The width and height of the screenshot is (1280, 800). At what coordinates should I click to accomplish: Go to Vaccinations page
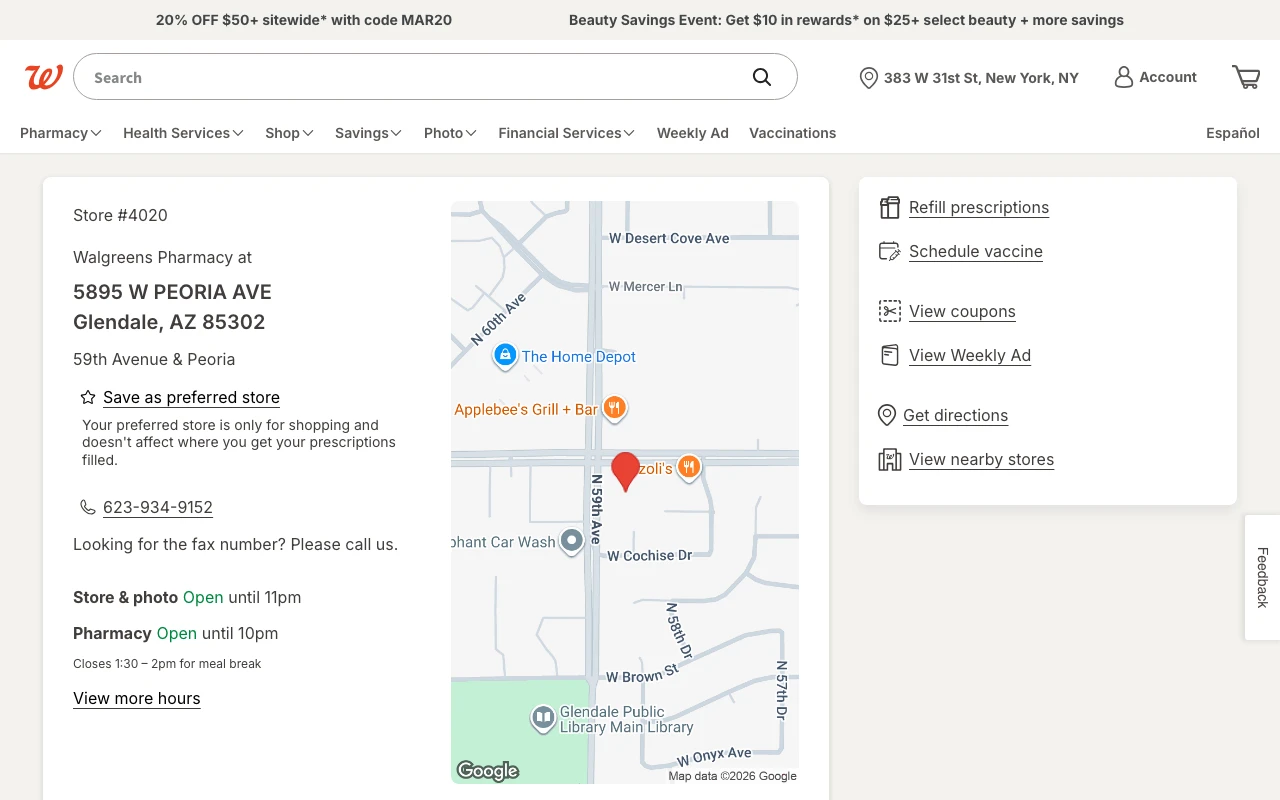(792, 133)
